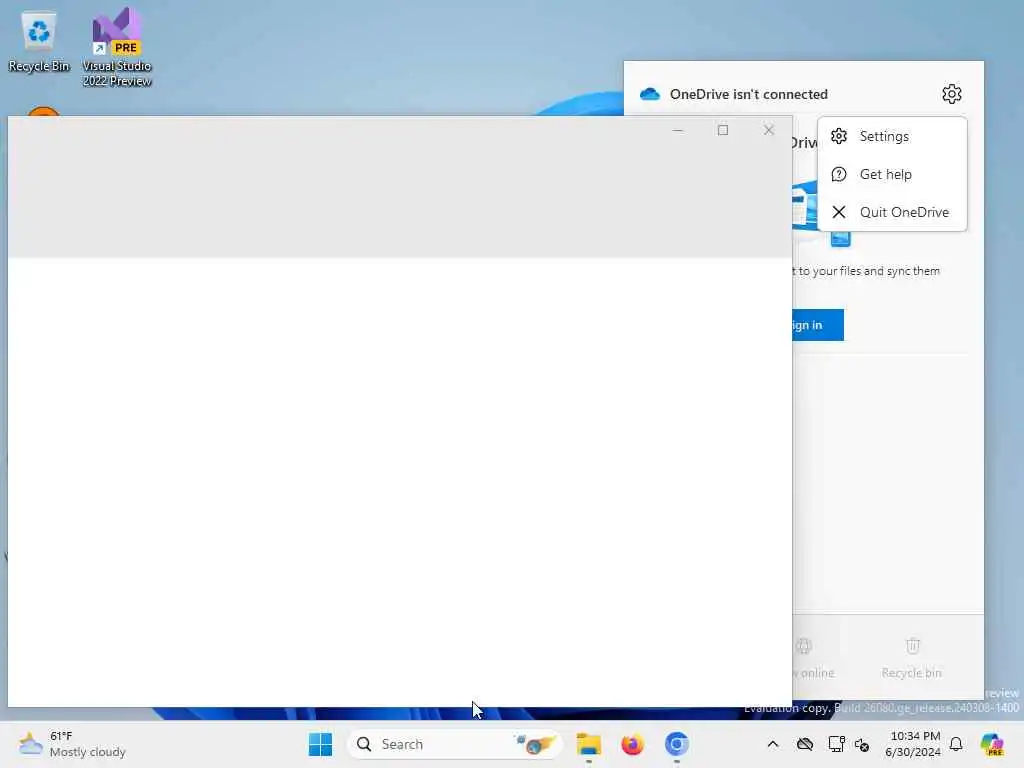1024x768 pixels.
Task: Open Chrome from taskbar
Action: tap(677, 744)
